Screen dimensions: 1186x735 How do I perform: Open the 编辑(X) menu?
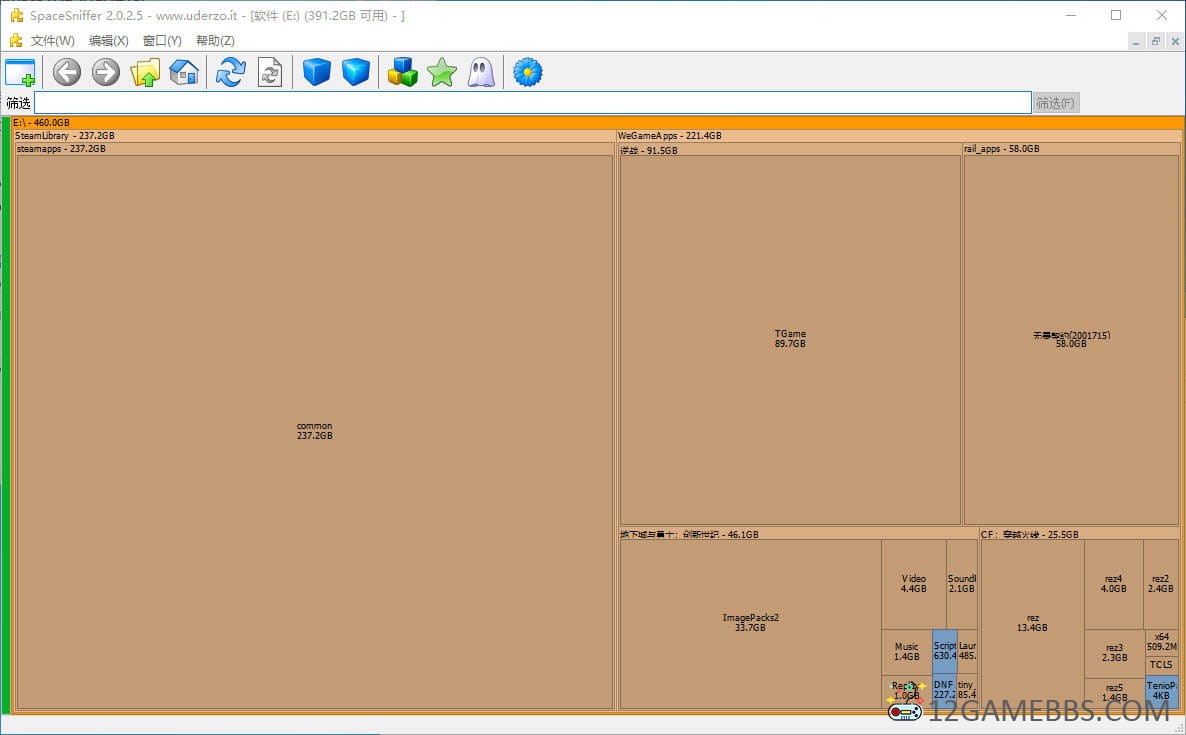pyautogui.click(x=108, y=41)
